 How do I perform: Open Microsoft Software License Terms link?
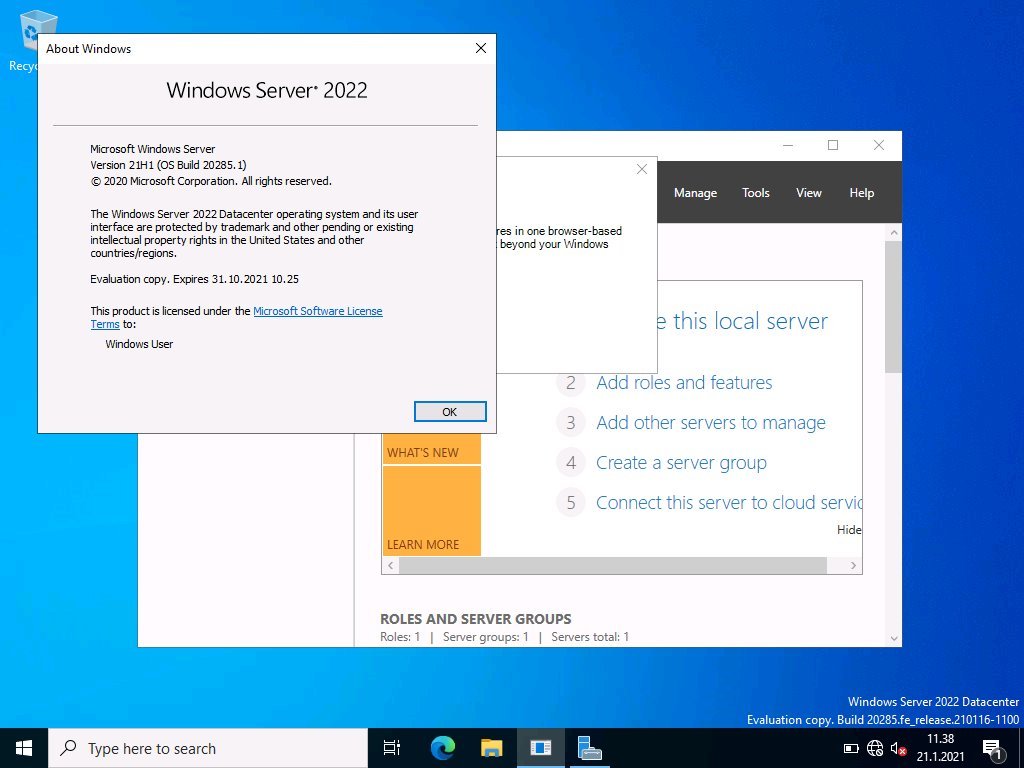pos(317,311)
